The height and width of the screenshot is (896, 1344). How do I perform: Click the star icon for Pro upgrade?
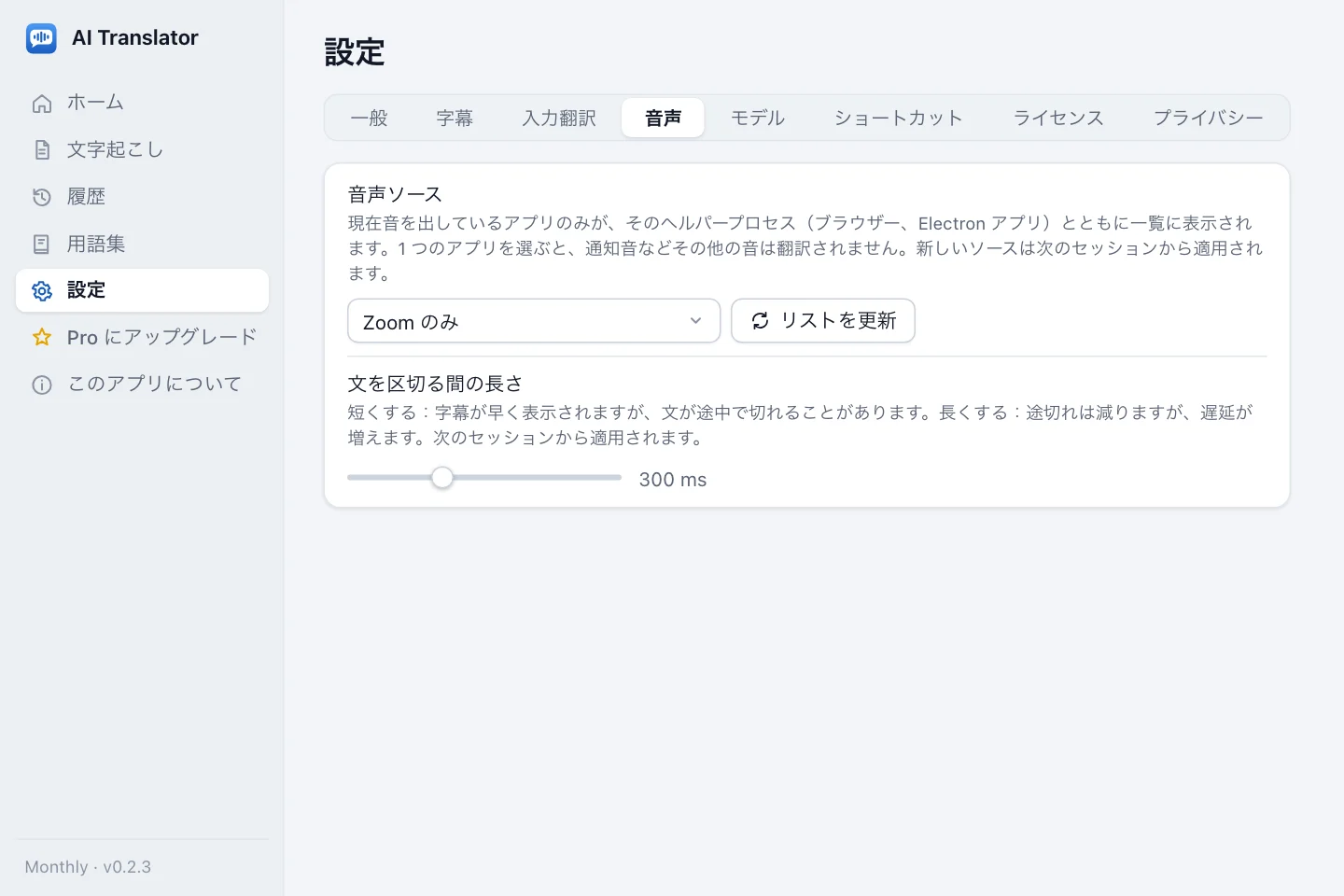point(42,338)
